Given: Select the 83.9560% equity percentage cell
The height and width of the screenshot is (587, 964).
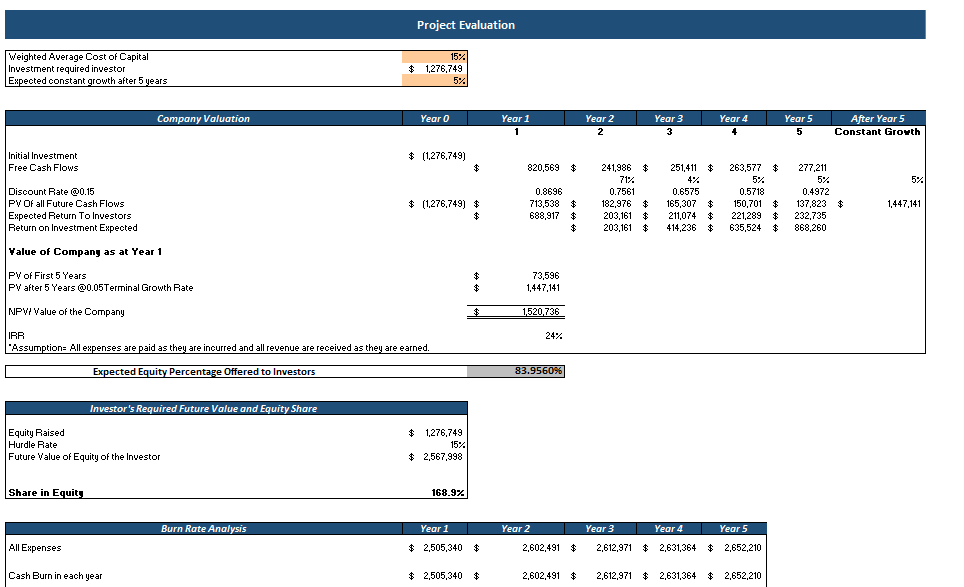Looking at the screenshot, I should 531,370.
